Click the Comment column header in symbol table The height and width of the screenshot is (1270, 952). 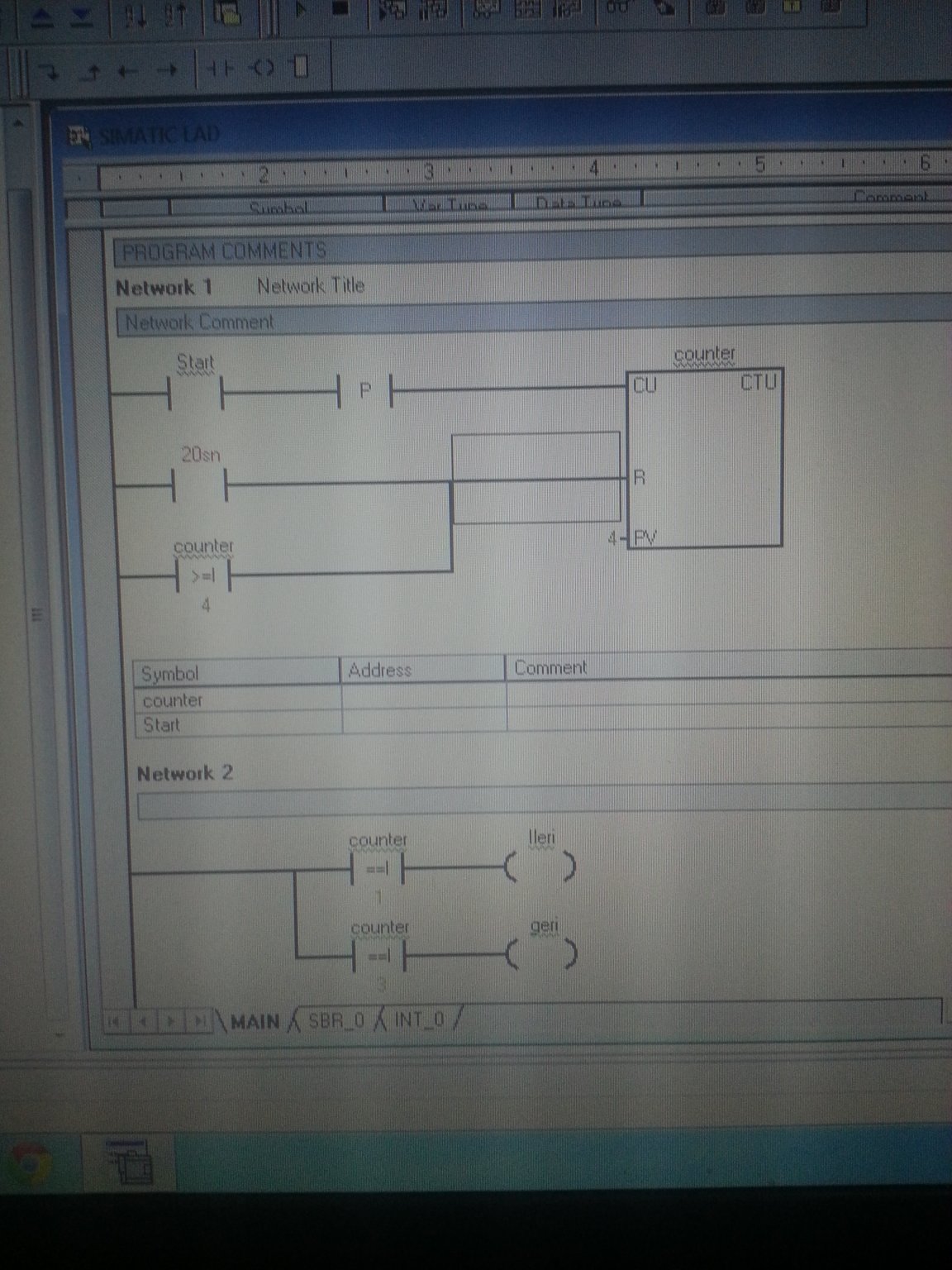[x=728, y=666]
